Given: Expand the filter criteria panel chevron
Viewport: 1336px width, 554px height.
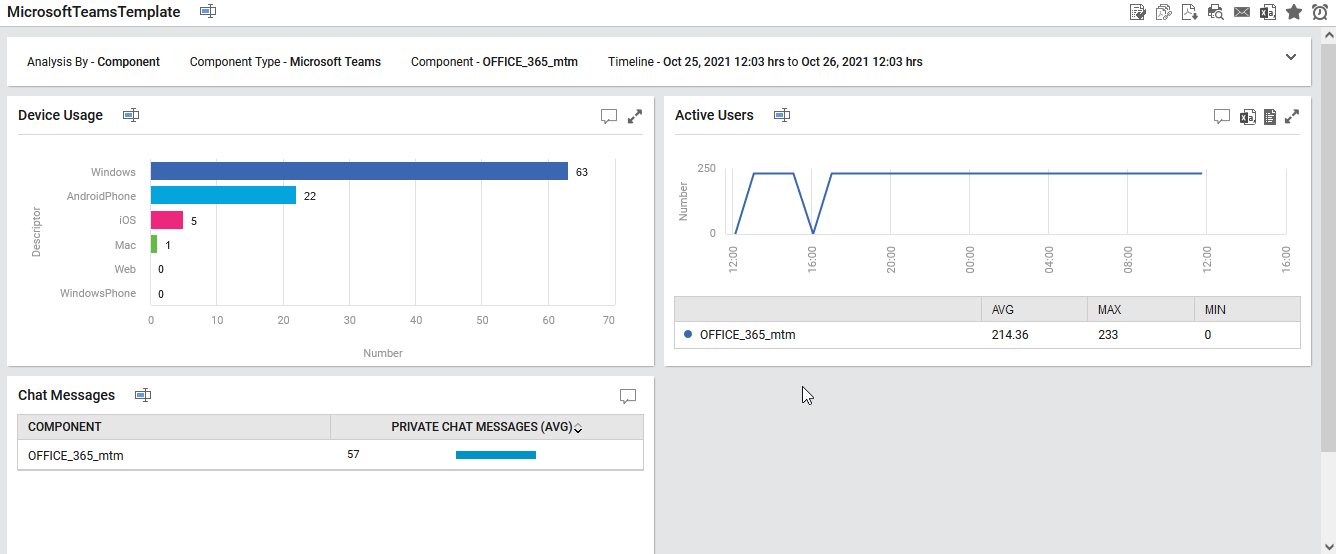Looking at the screenshot, I should tap(1290, 57).
